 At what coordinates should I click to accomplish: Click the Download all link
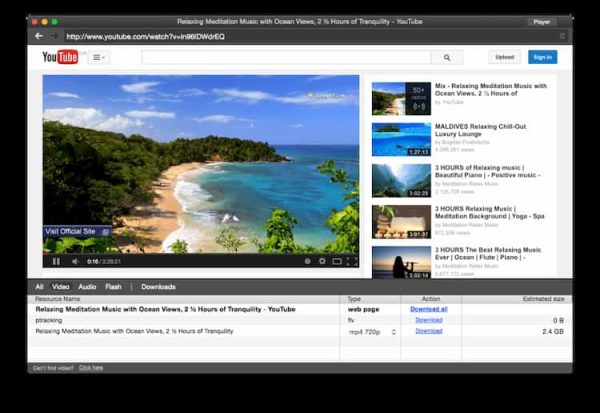[x=429, y=309]
